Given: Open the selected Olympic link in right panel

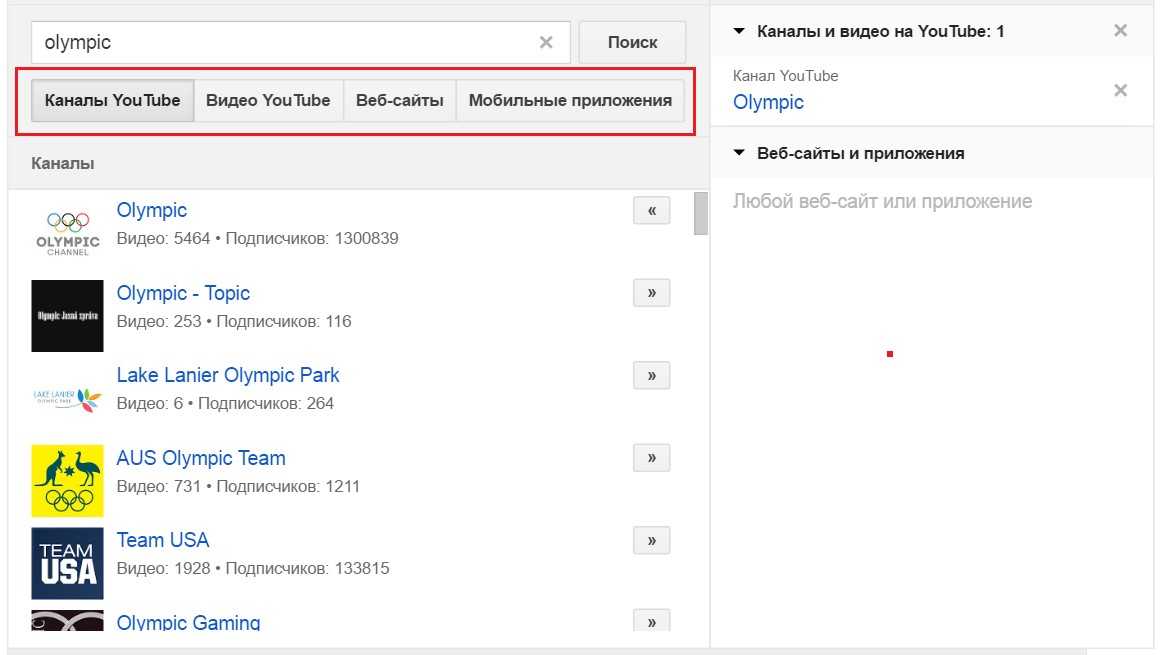Looking at the screenshot, I should tap(768, 102).
